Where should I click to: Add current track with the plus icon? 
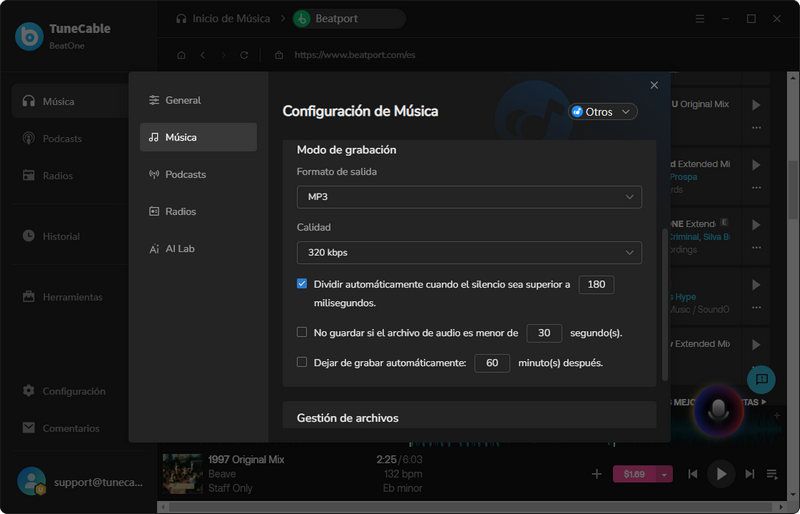point(596,474)
